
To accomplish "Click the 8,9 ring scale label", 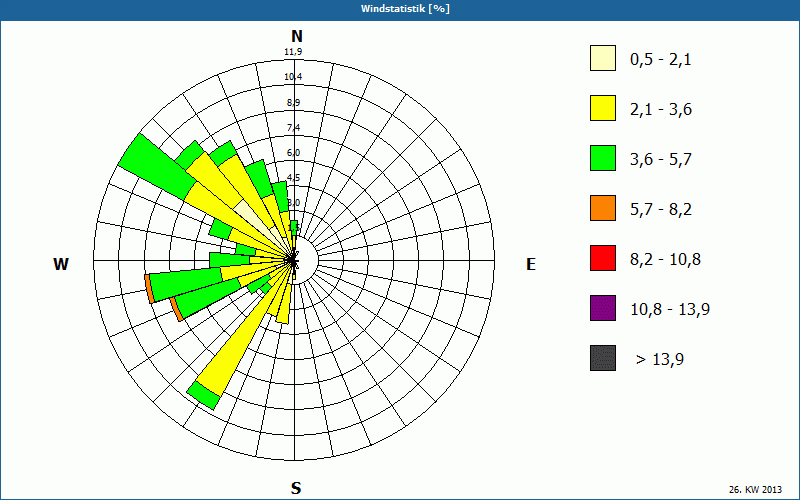I will coord(293,103).
